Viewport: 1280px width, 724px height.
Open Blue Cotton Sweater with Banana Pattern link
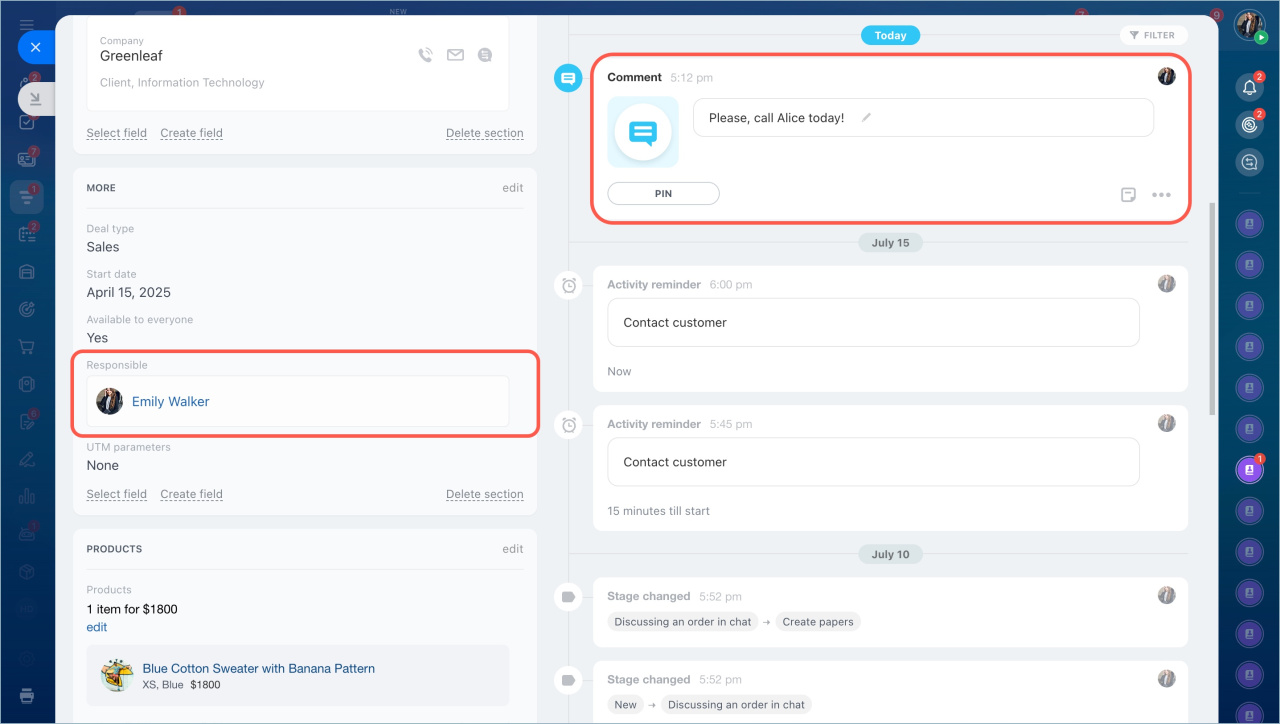point(258,668)
